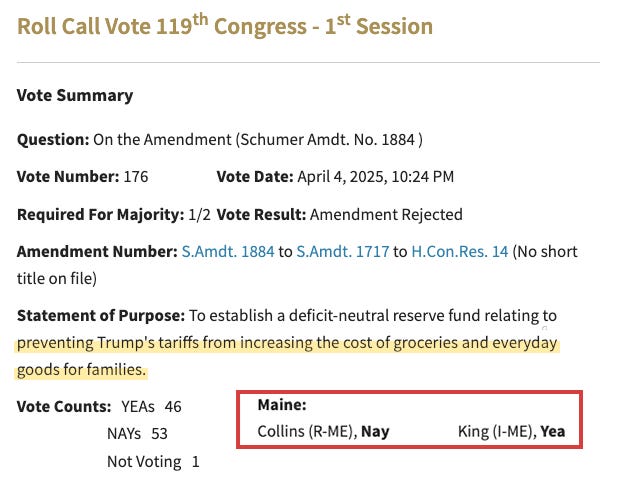Click the Question label text
This screenshot has height=481, width=622.
pyautogui.click(x=53, y=140)
